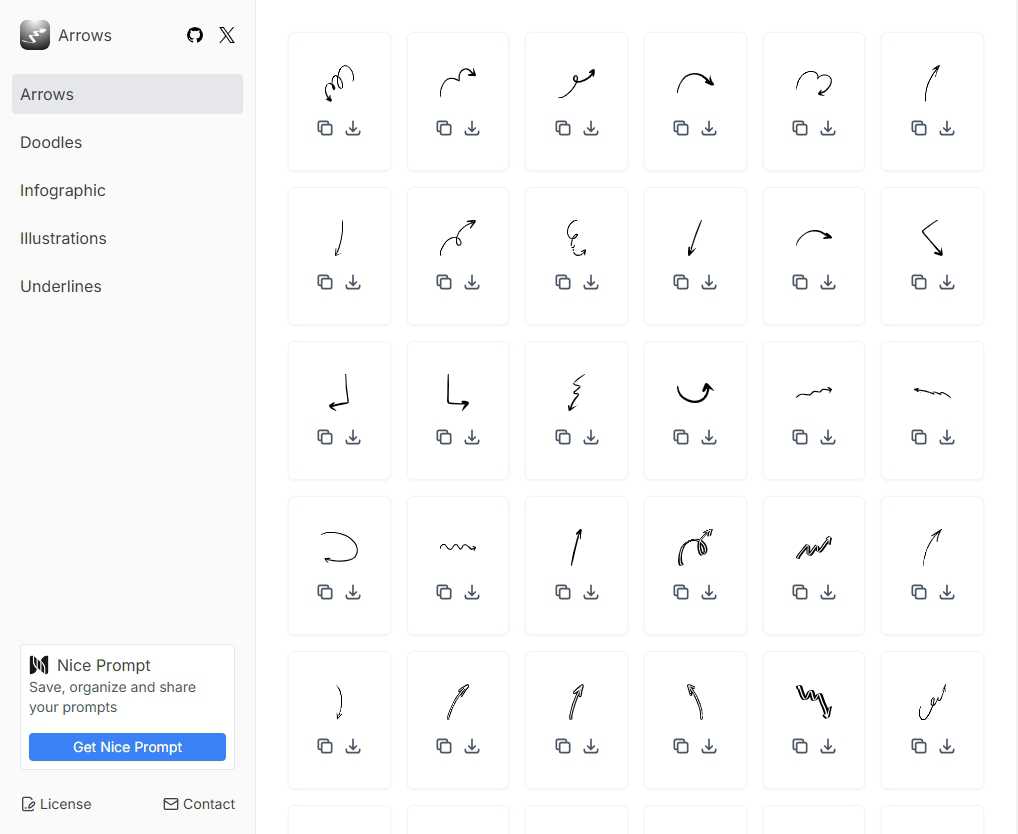The width and height of the screenshot is (1018, 834).
Task: Open the Contact link
Action: coord(199,804)
